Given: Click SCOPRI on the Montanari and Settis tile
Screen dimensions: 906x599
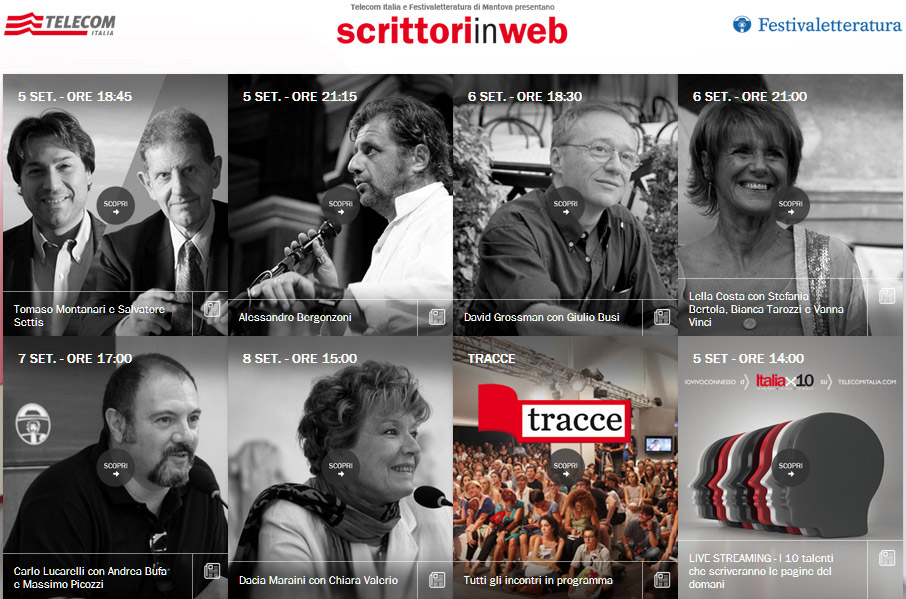Looking at the screenshot, I should pyautogui.click(x=116, y=206).
